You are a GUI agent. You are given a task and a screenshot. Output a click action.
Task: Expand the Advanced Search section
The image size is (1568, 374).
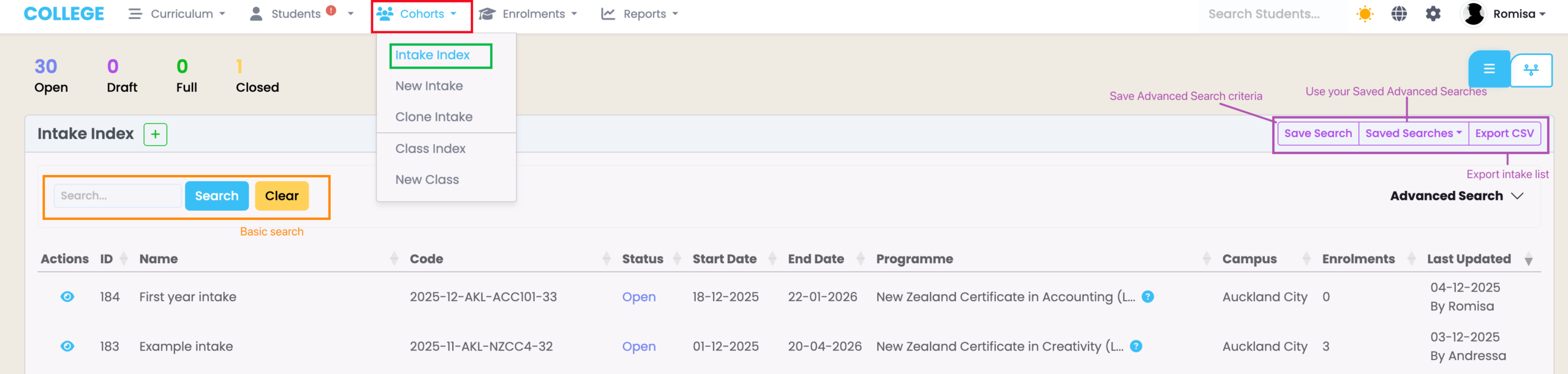tap(1456, 196)
